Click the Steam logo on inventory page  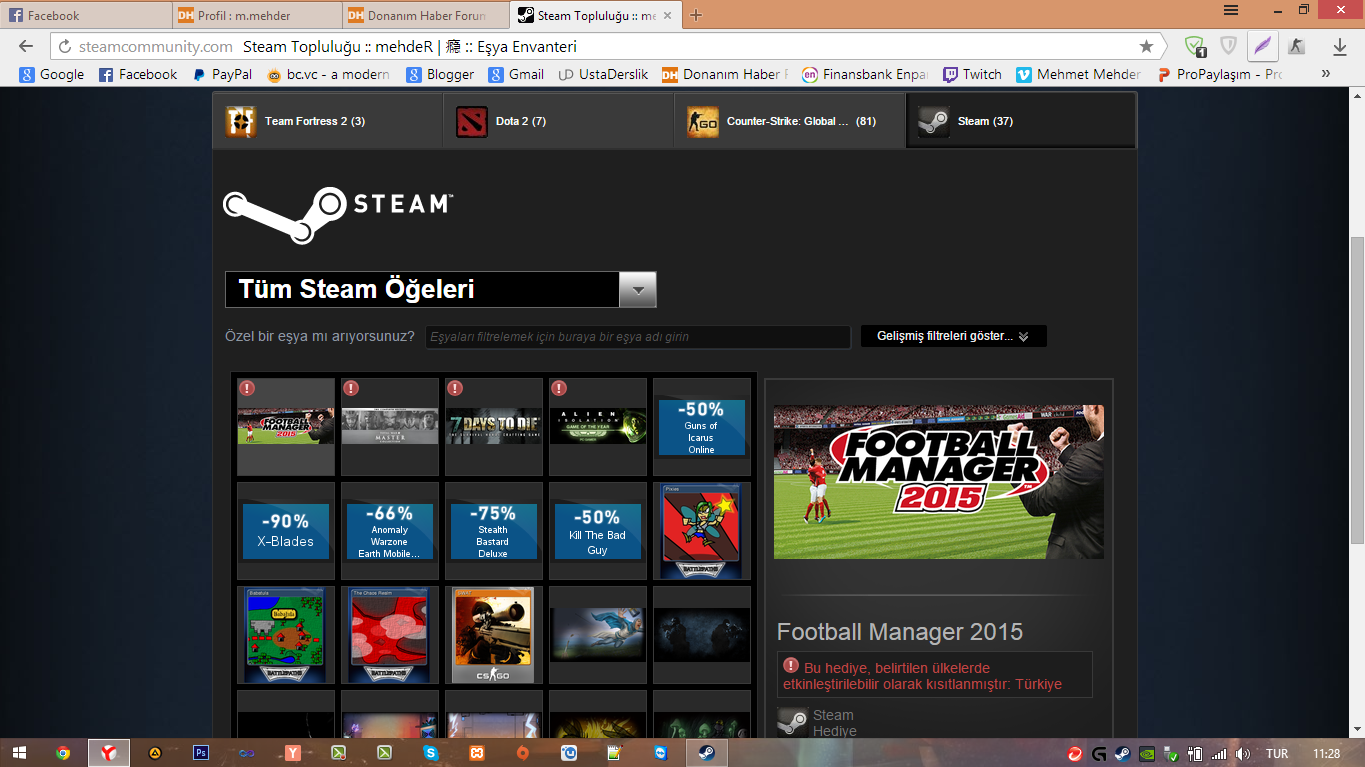337,214
